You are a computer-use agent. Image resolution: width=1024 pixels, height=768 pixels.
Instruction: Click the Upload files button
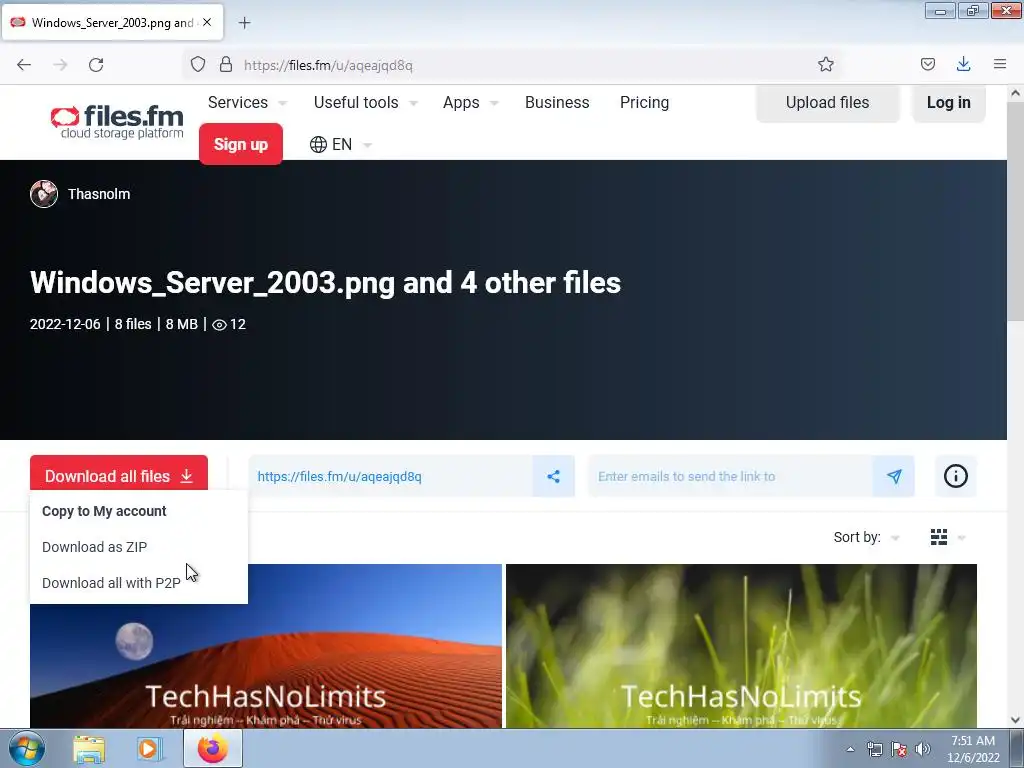[827, 103]
